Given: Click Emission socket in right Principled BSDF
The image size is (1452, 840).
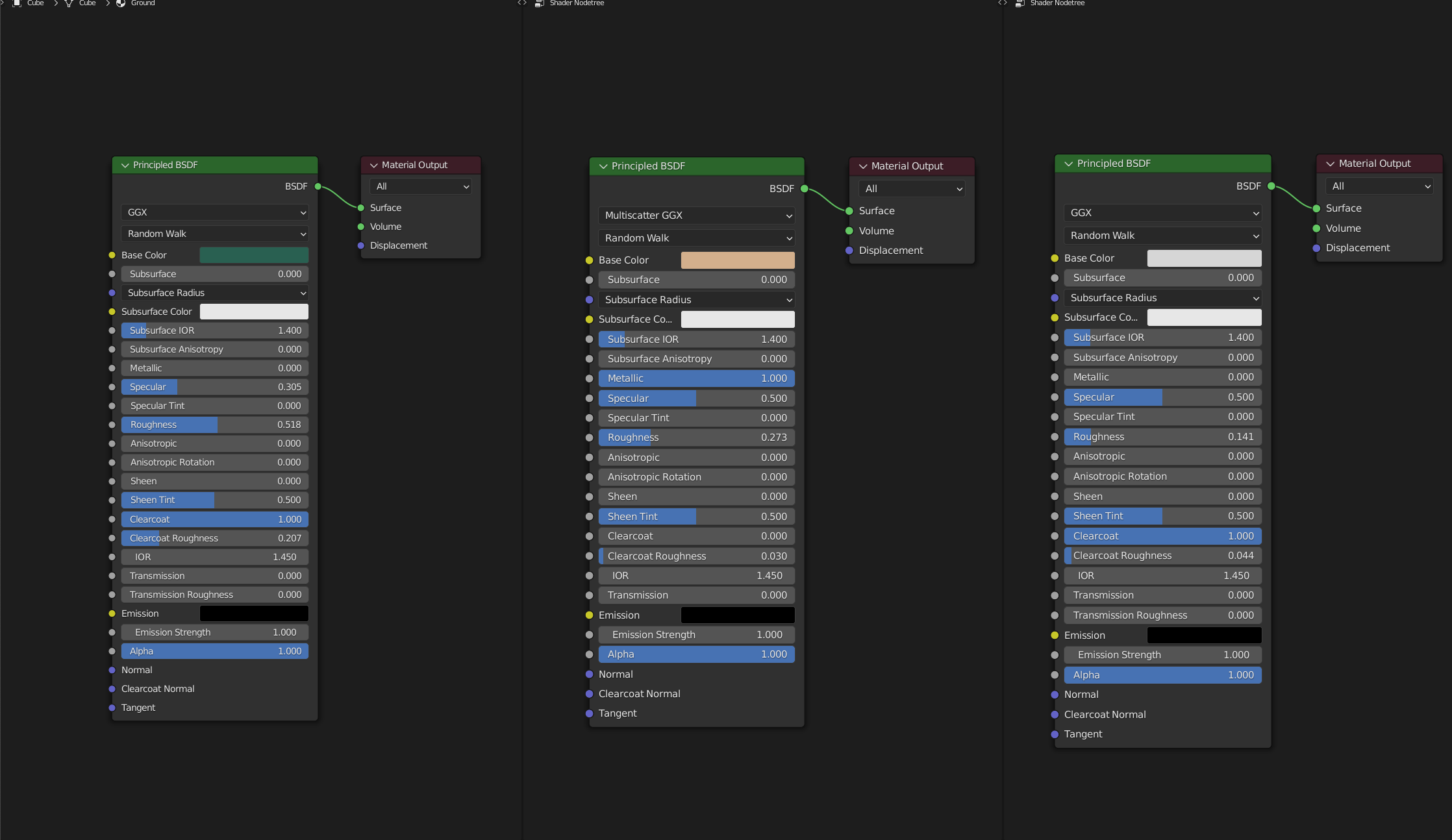Looking at the screenshot, I should click(1055, 636).
